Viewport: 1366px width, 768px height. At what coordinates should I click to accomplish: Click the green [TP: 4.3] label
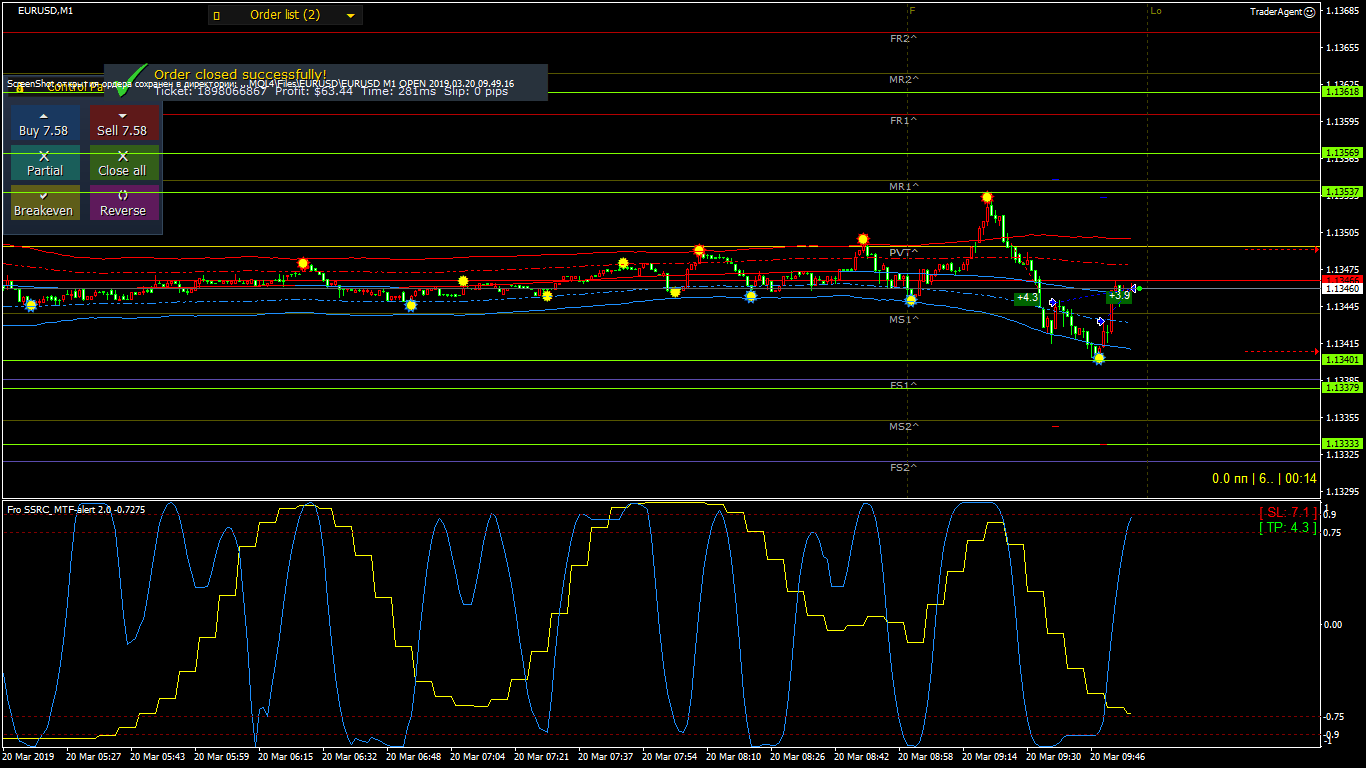tap(1288, 528)
